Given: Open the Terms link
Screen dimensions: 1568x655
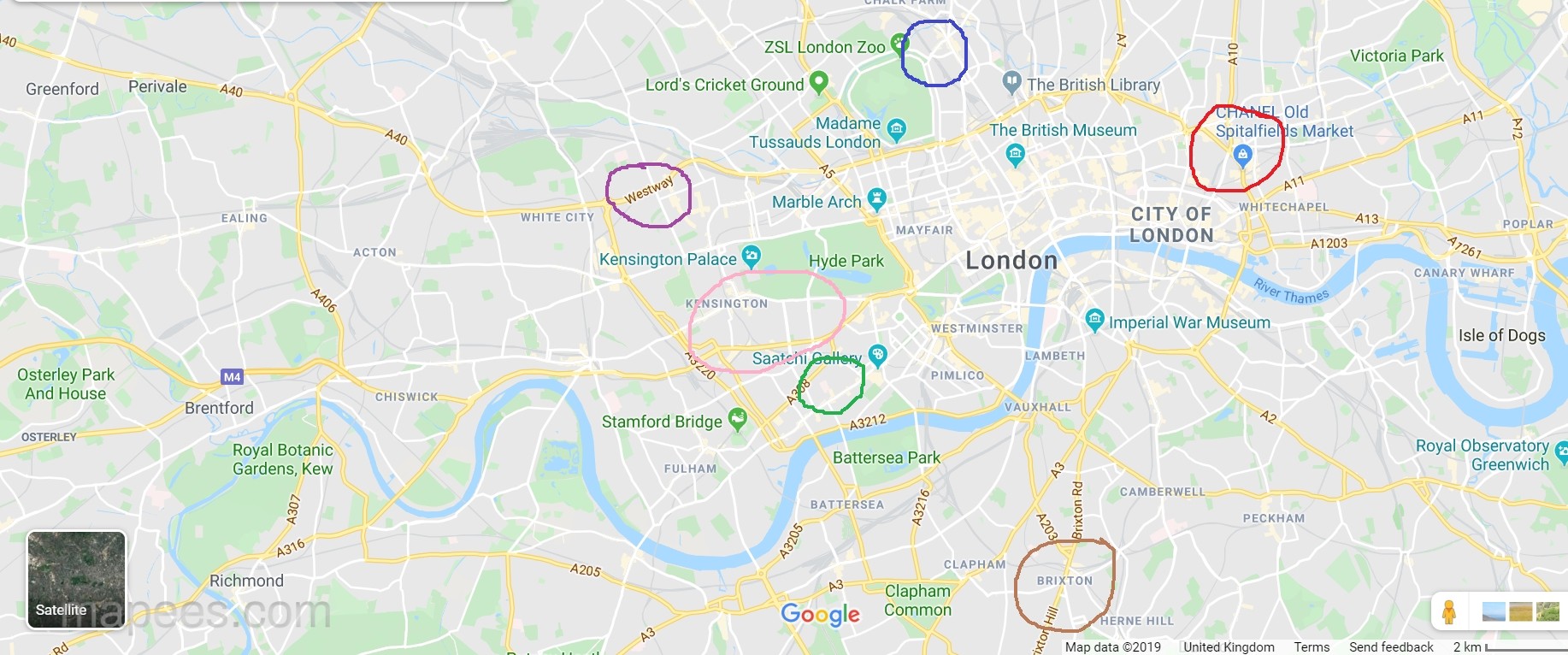Looking at the screenshot, I should coord(1312,646).
